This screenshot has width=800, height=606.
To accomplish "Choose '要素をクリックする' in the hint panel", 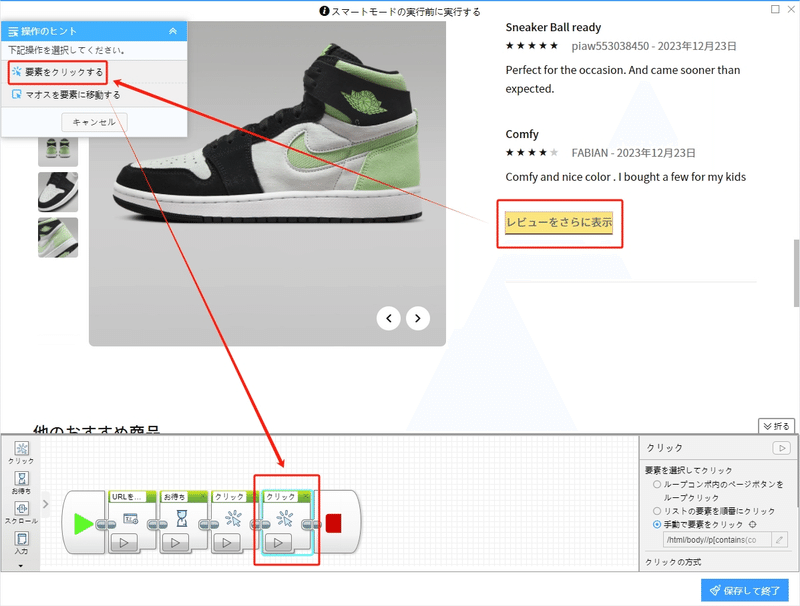I will [58, 72].
